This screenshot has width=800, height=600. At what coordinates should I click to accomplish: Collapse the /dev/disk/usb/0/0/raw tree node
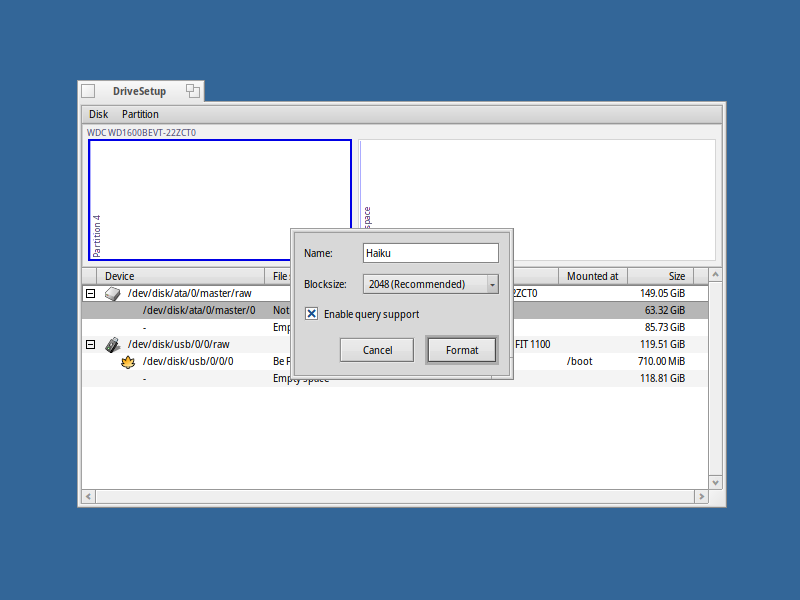(x=90, y=344)
